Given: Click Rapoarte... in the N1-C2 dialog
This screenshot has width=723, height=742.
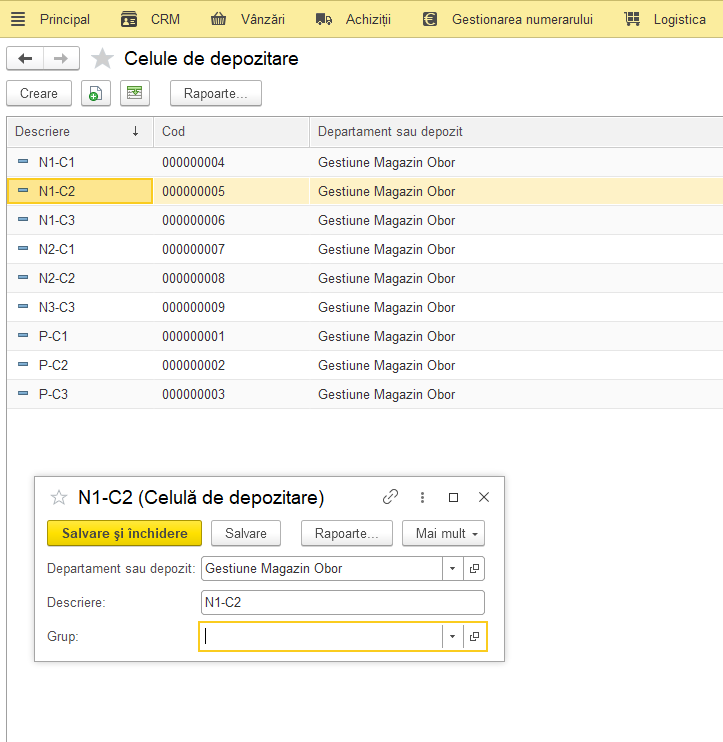Looking at the screenshot, I should click(x=347, y=533).
